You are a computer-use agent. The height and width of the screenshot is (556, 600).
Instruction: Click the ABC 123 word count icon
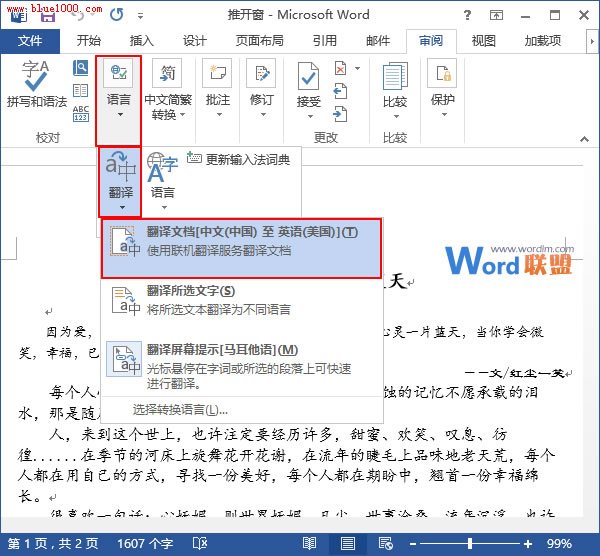click(x=81, y=113)
